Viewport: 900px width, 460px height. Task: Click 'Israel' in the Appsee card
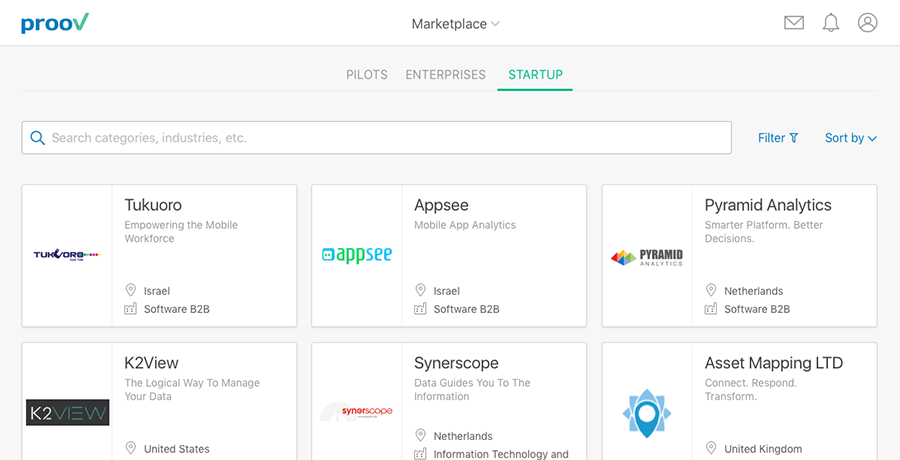click(x=447, y=291)
